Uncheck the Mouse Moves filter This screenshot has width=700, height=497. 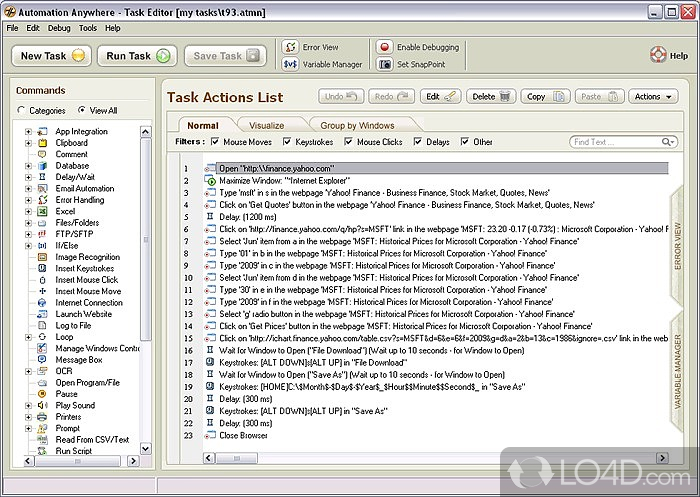[214, 143]
